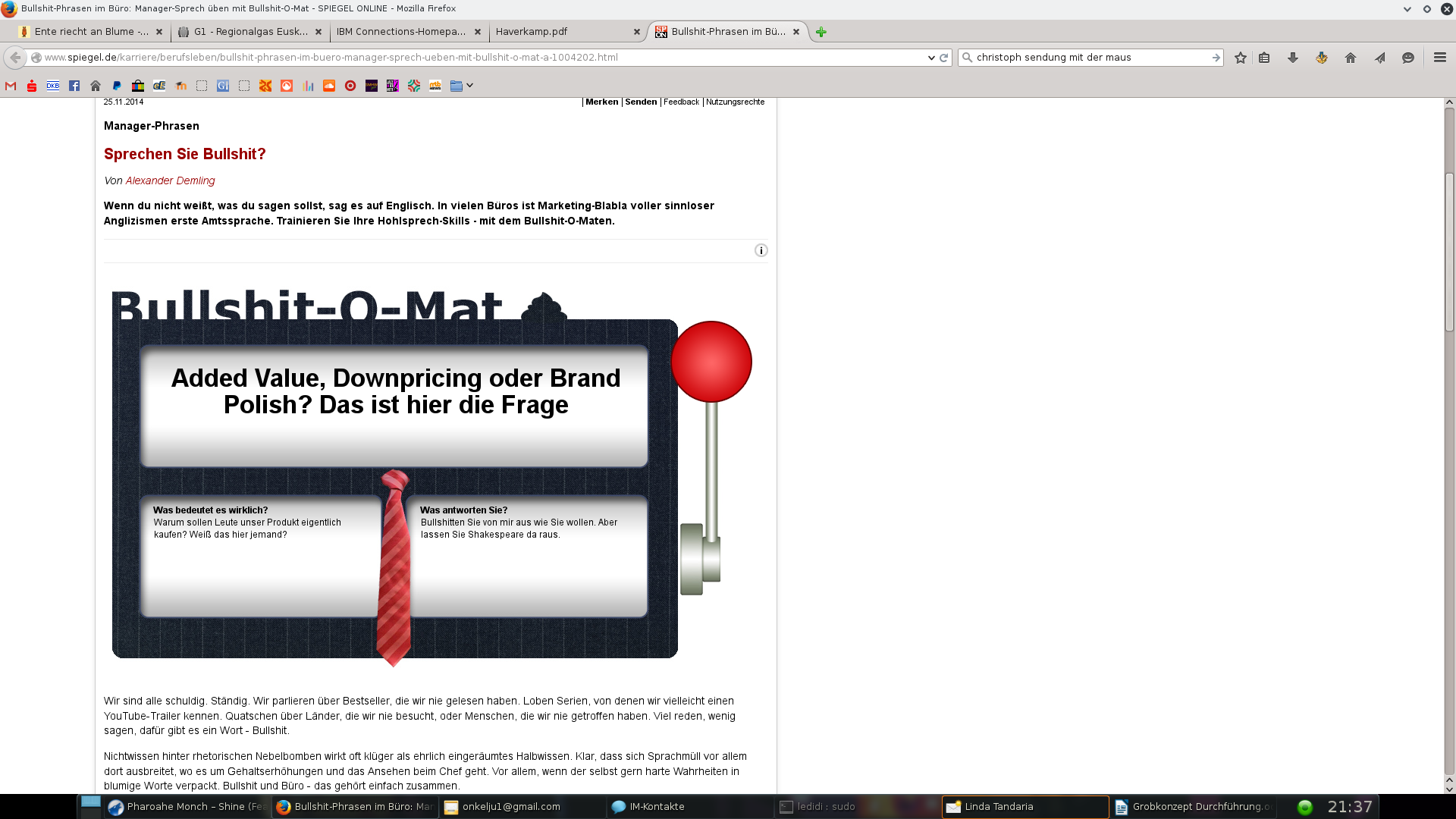1456x819 pixels.
Task: Open the mtb news bookmark icon
Action: (435, 86)
